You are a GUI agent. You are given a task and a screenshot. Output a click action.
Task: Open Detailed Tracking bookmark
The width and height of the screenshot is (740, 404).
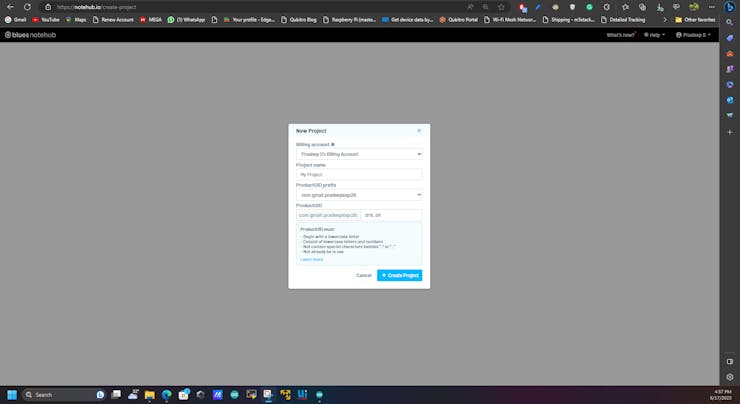click(623, 20)
